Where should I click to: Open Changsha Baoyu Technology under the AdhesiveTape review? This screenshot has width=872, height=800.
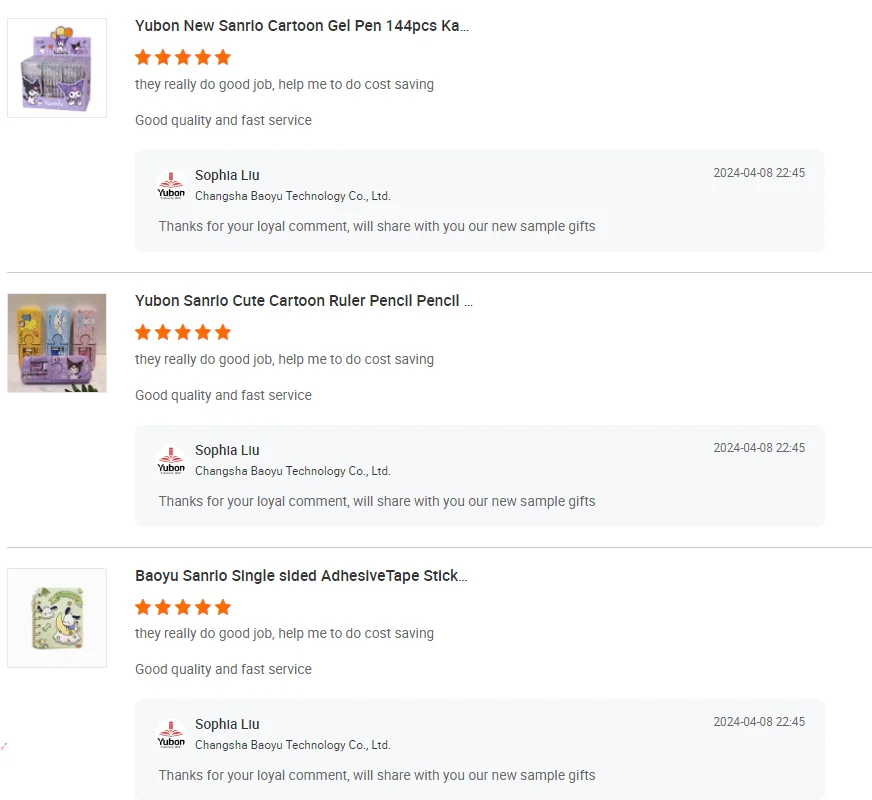292,745
